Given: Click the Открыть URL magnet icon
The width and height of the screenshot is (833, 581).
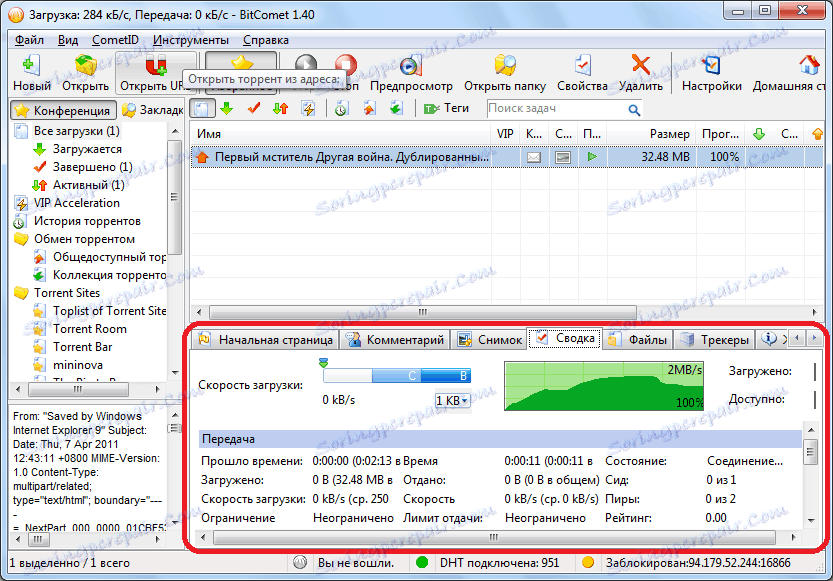Looking at the screenshot, I should click(x=156, y=66).
